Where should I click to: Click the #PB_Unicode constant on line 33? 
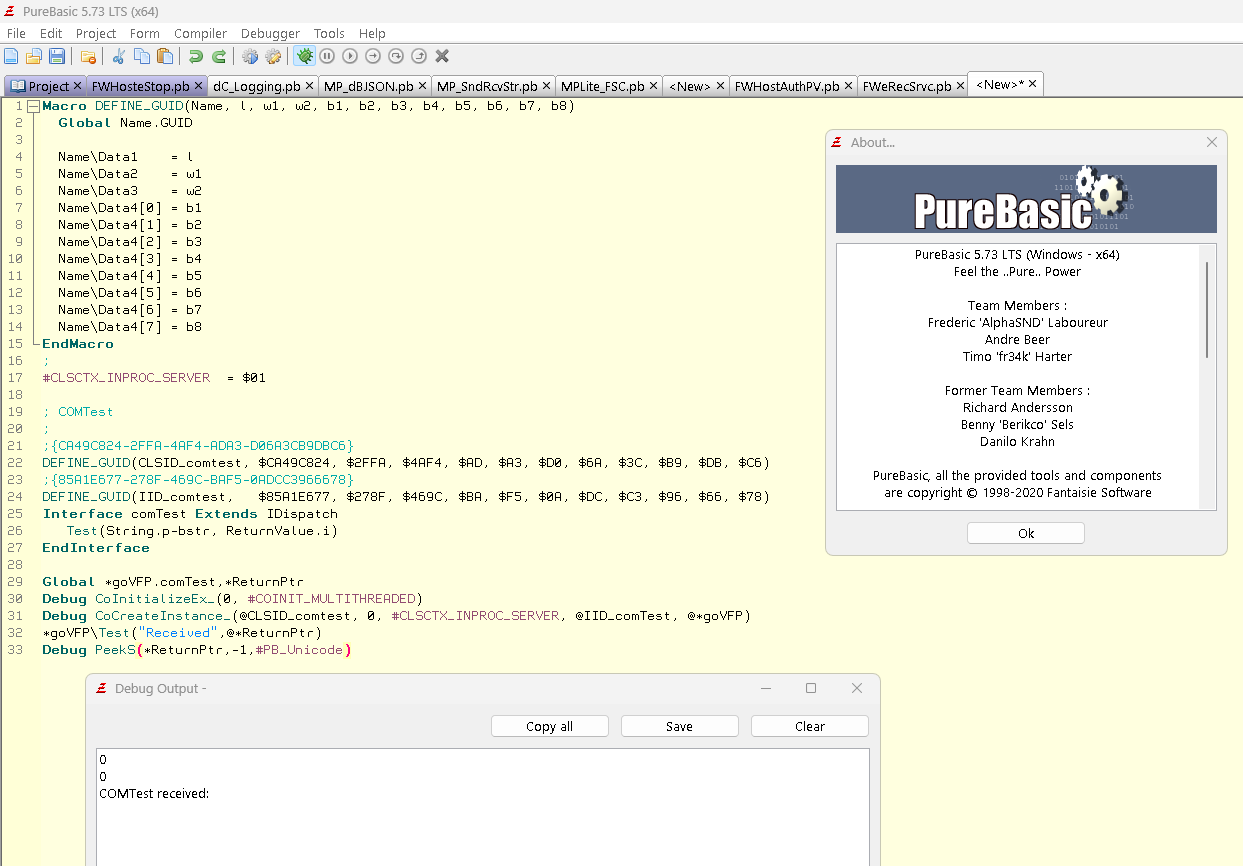click(299, 649)
